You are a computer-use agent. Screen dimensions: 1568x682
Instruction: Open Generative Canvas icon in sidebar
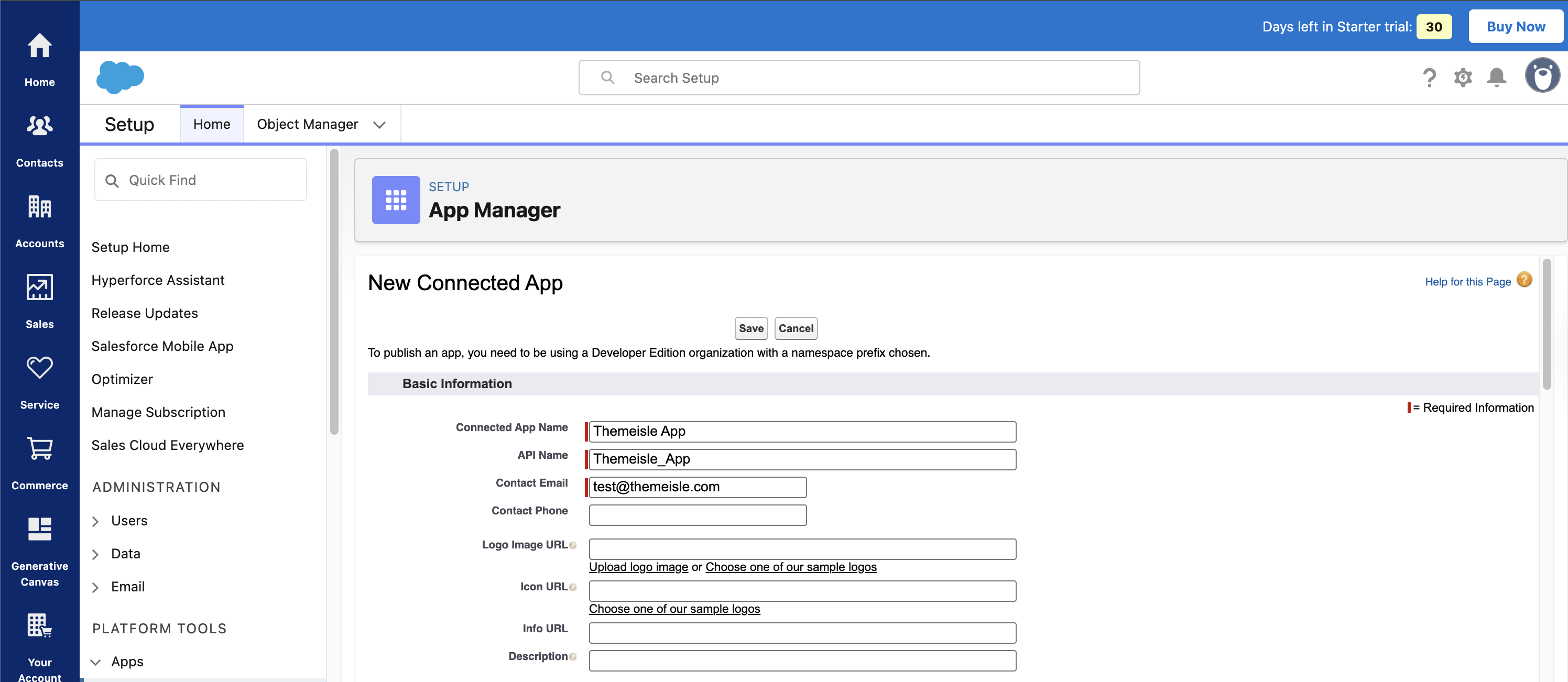(39, 529)
